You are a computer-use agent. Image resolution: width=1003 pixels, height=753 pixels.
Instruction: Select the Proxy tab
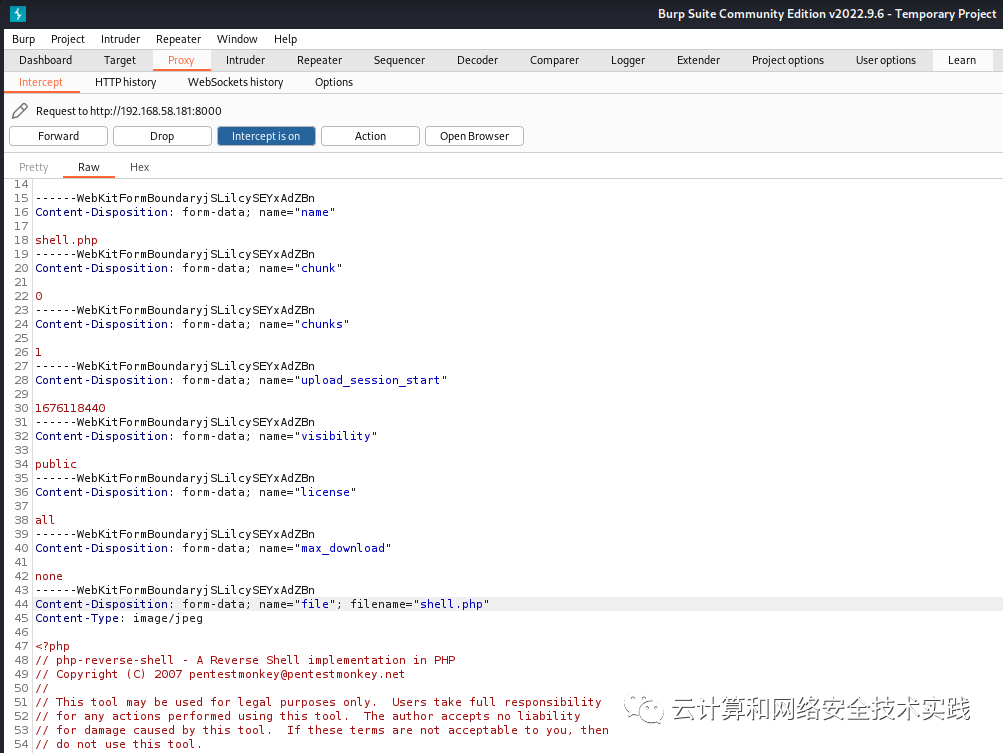[181, 60]
